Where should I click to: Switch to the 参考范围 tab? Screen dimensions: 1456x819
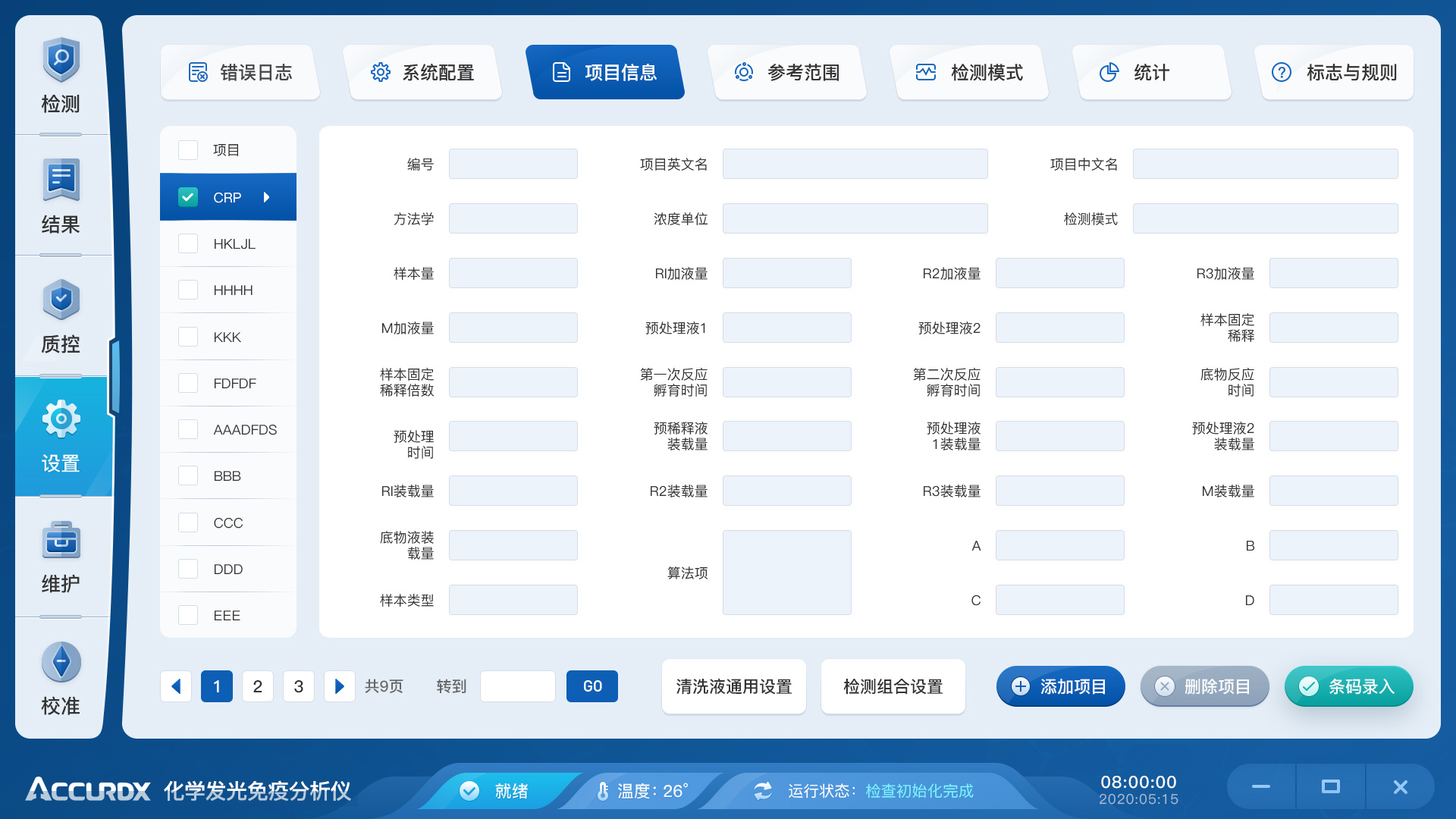(789, 72)
